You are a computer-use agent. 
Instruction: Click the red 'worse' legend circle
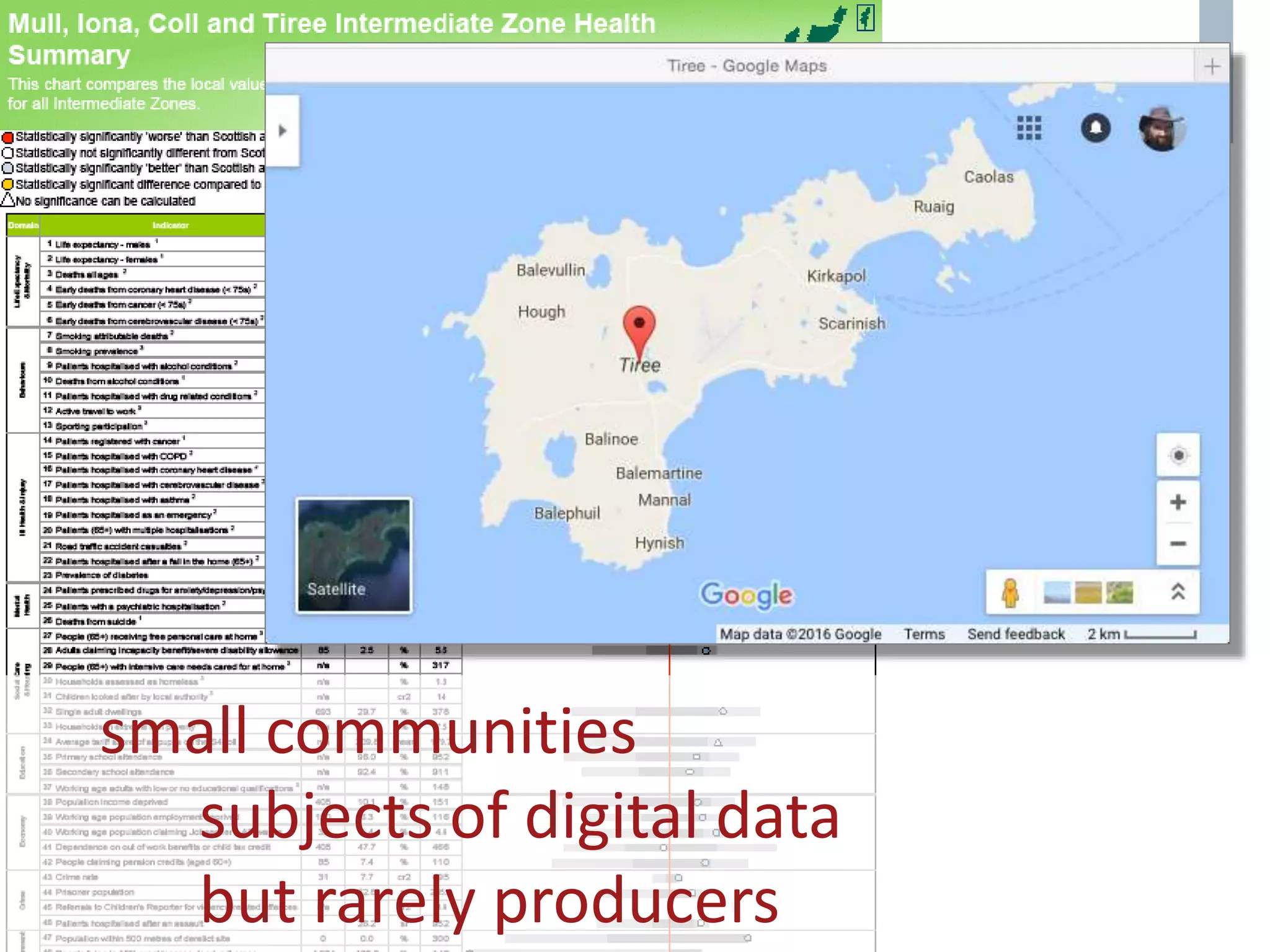(x=7, y=137)
